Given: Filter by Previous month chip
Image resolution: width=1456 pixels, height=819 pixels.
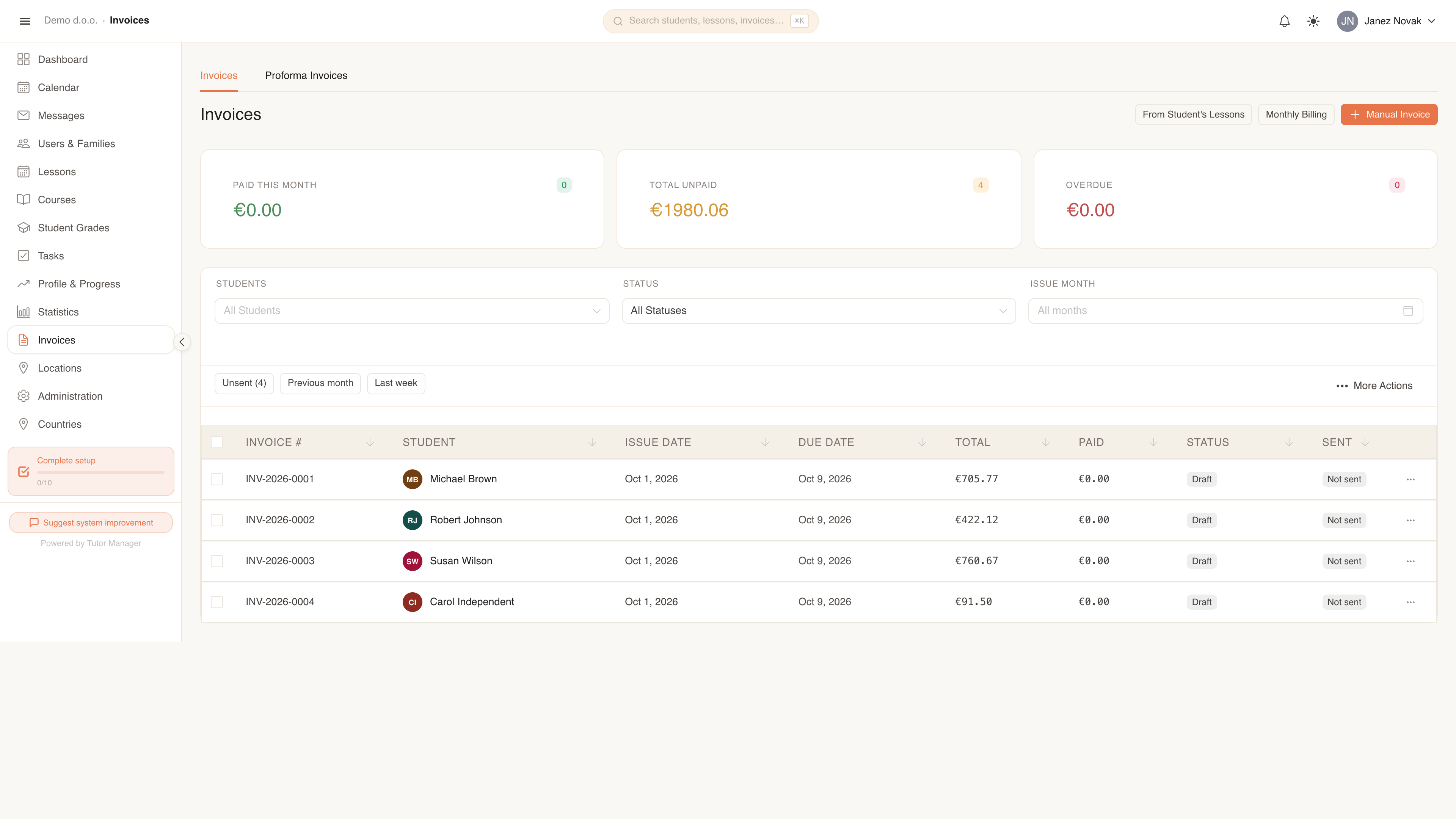Looking at the screenshot, I should [x=320, y=383].
